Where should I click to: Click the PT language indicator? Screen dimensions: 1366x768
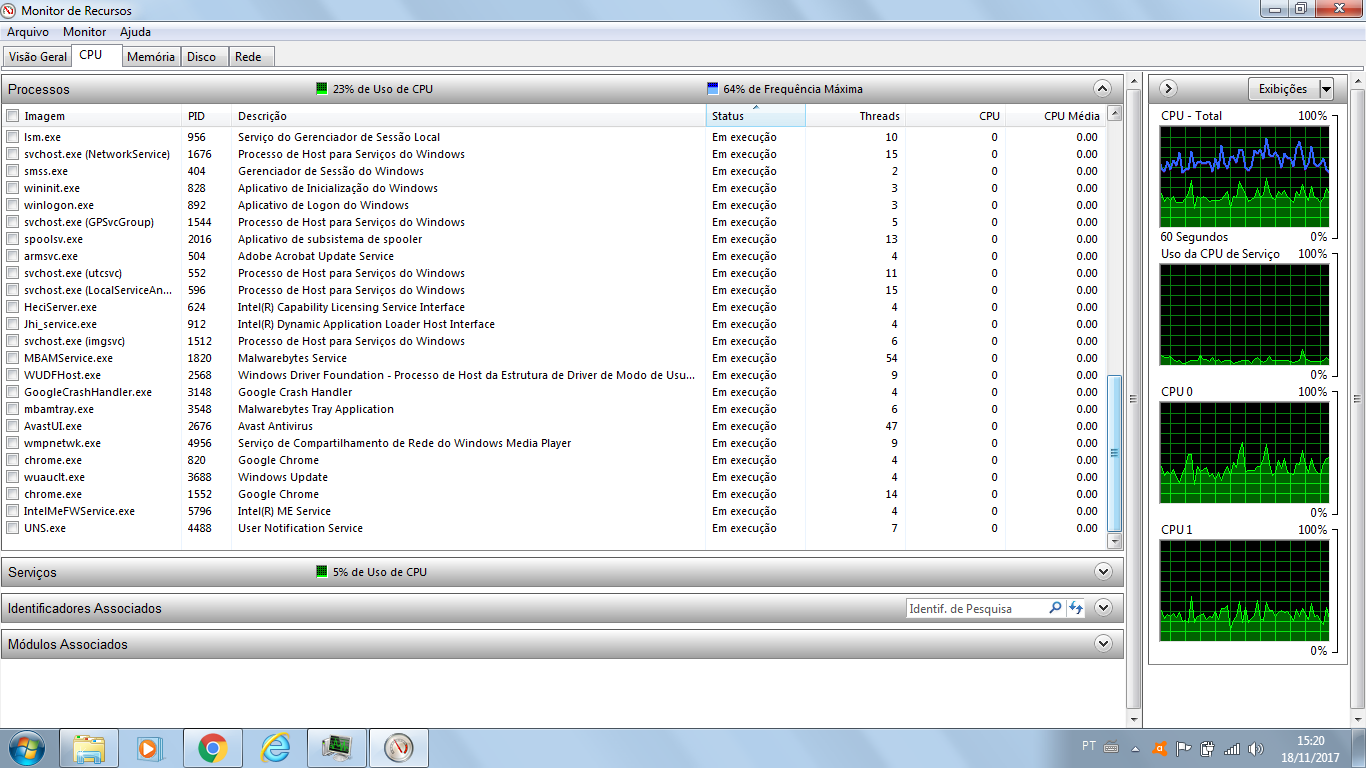point(1089,746)
